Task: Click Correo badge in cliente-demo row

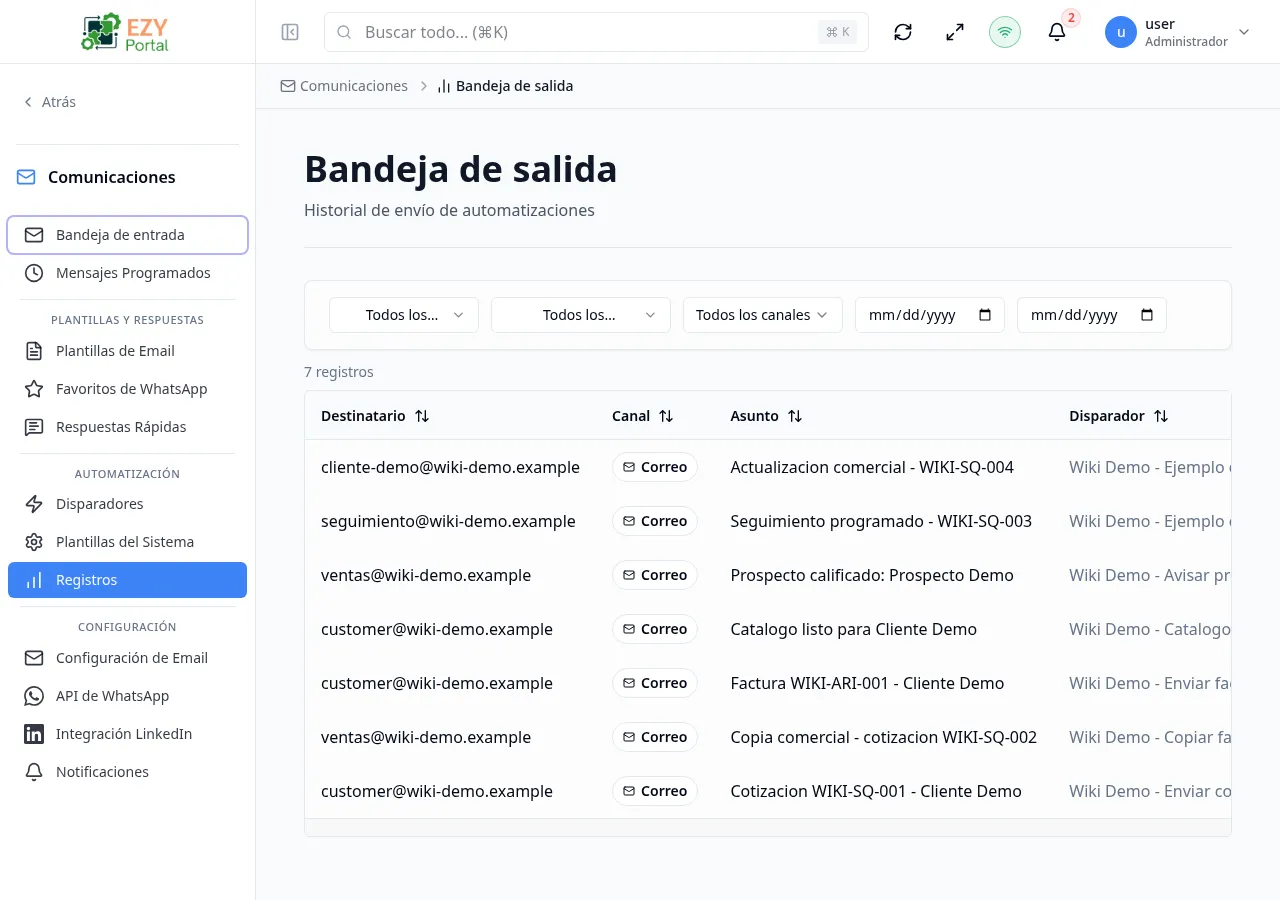Action: 655,467
